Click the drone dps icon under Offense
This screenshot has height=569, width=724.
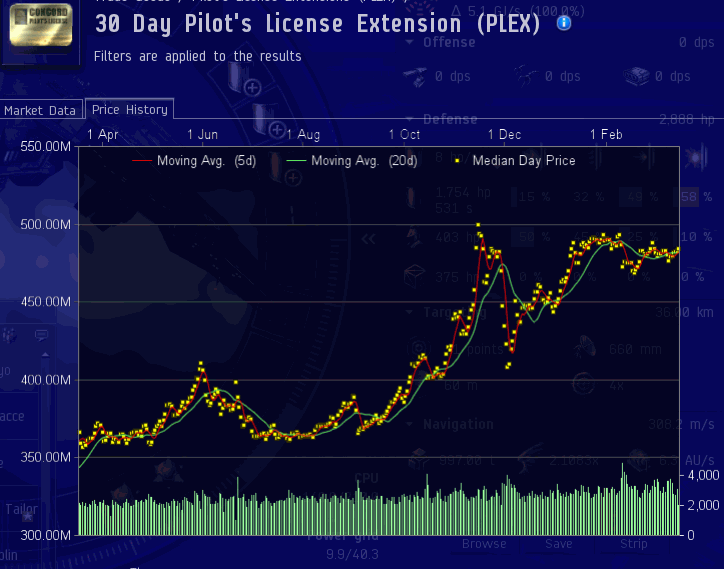(x=525, y=76)
